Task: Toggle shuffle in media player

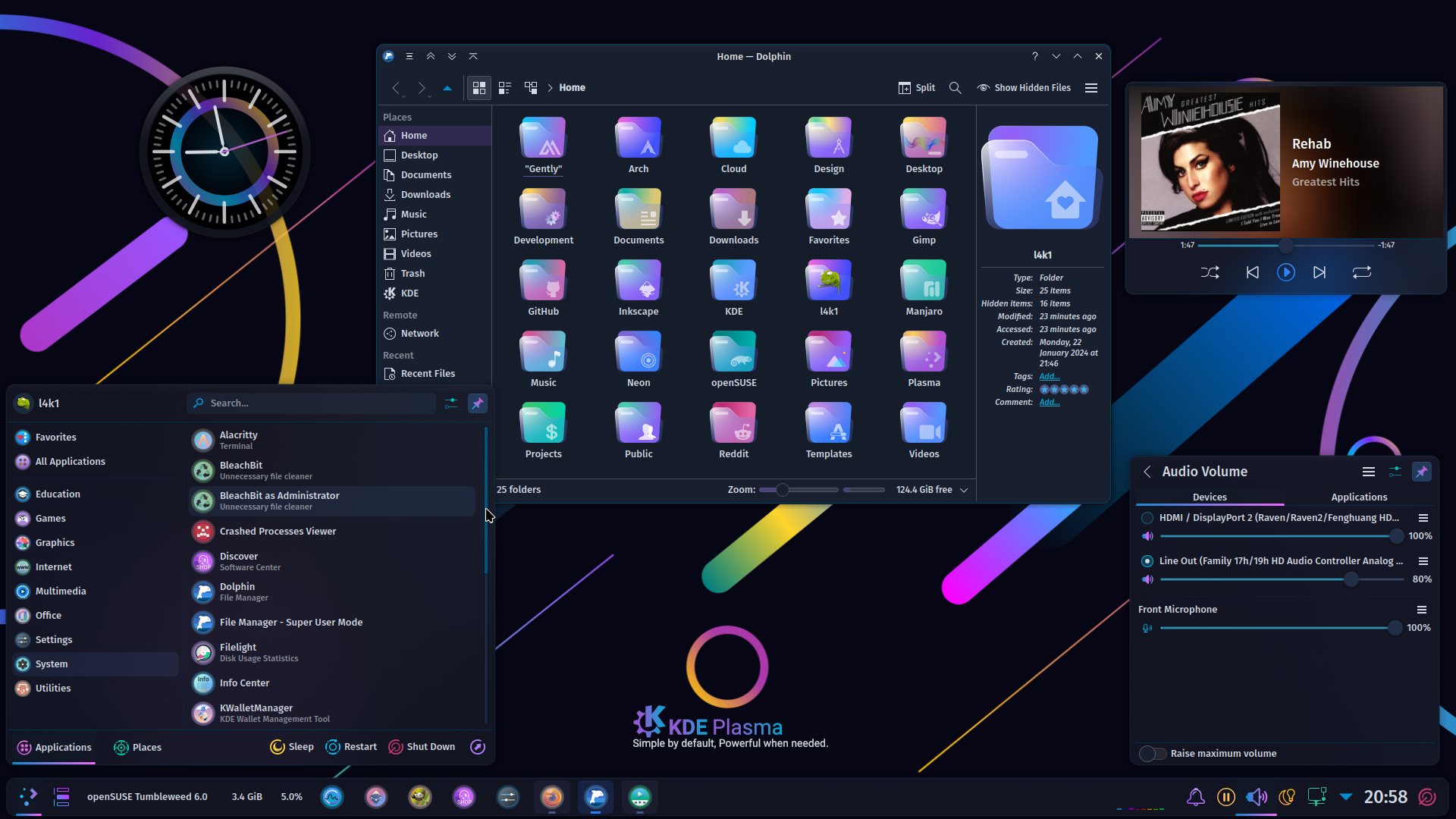Action: pos(1210,272)
